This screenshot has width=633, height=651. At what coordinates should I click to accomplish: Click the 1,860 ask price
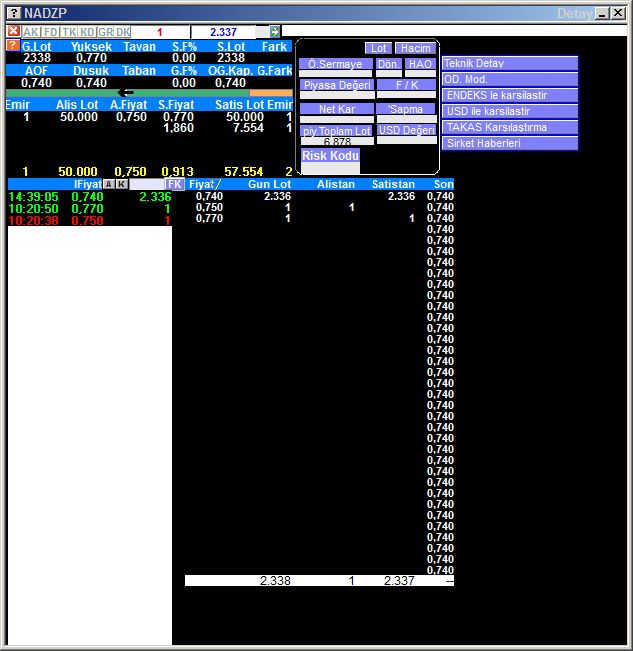coord(178,128)
